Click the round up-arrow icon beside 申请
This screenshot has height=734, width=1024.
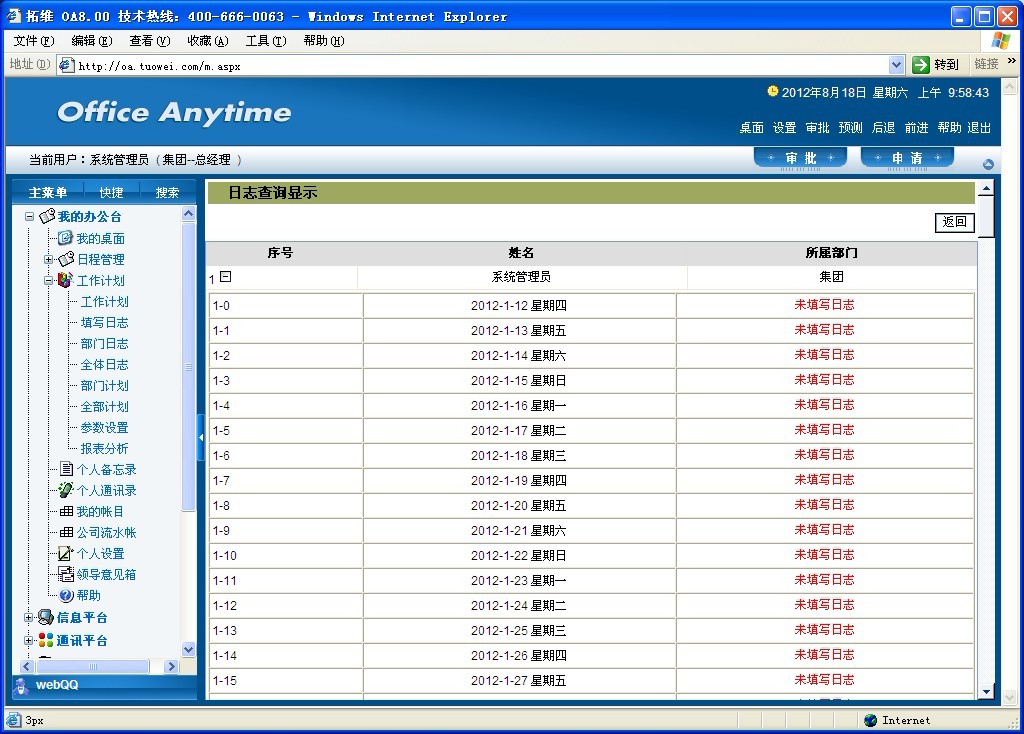click(x=988, y=164)
